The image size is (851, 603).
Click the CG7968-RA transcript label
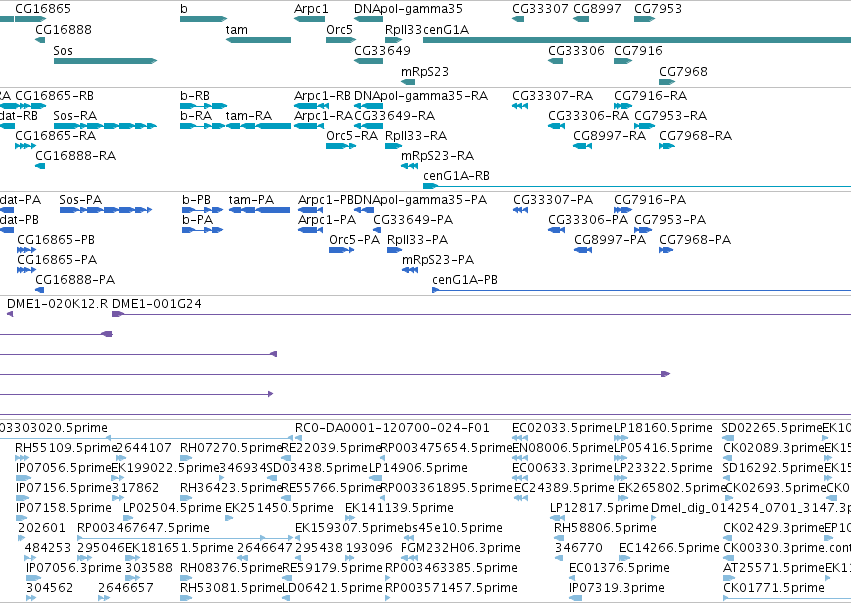695,136
